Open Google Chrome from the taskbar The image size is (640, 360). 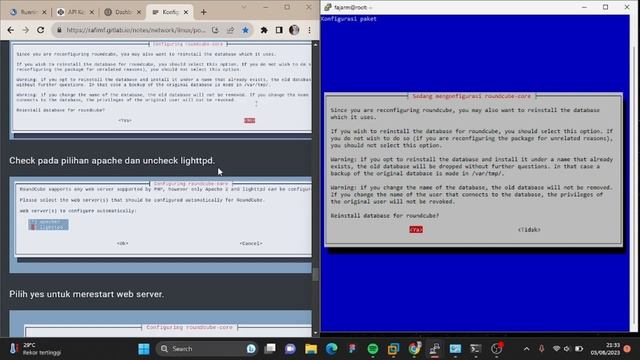[414, 349]
